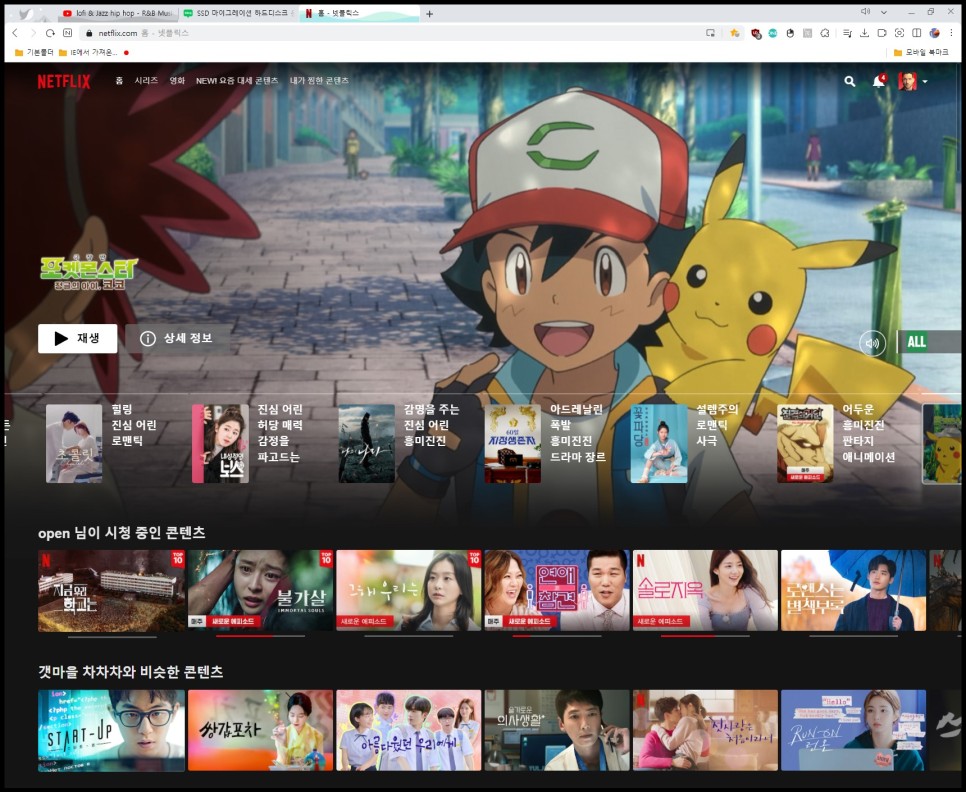
Task: Bookmark this page with star icon
Action: pos(734,33)
